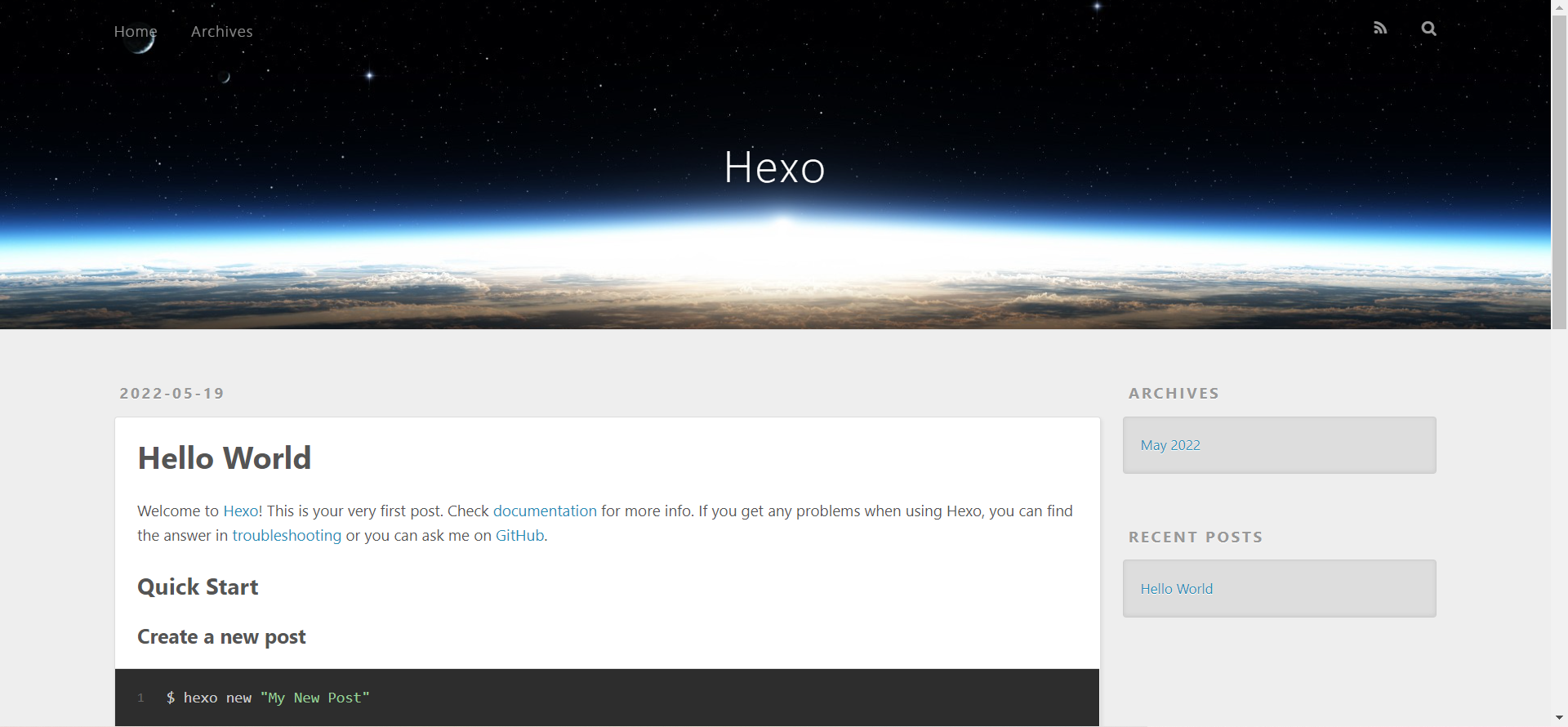1568x727 pixels.
Task: Open the Archives navigation item
Action: point(221,31)
